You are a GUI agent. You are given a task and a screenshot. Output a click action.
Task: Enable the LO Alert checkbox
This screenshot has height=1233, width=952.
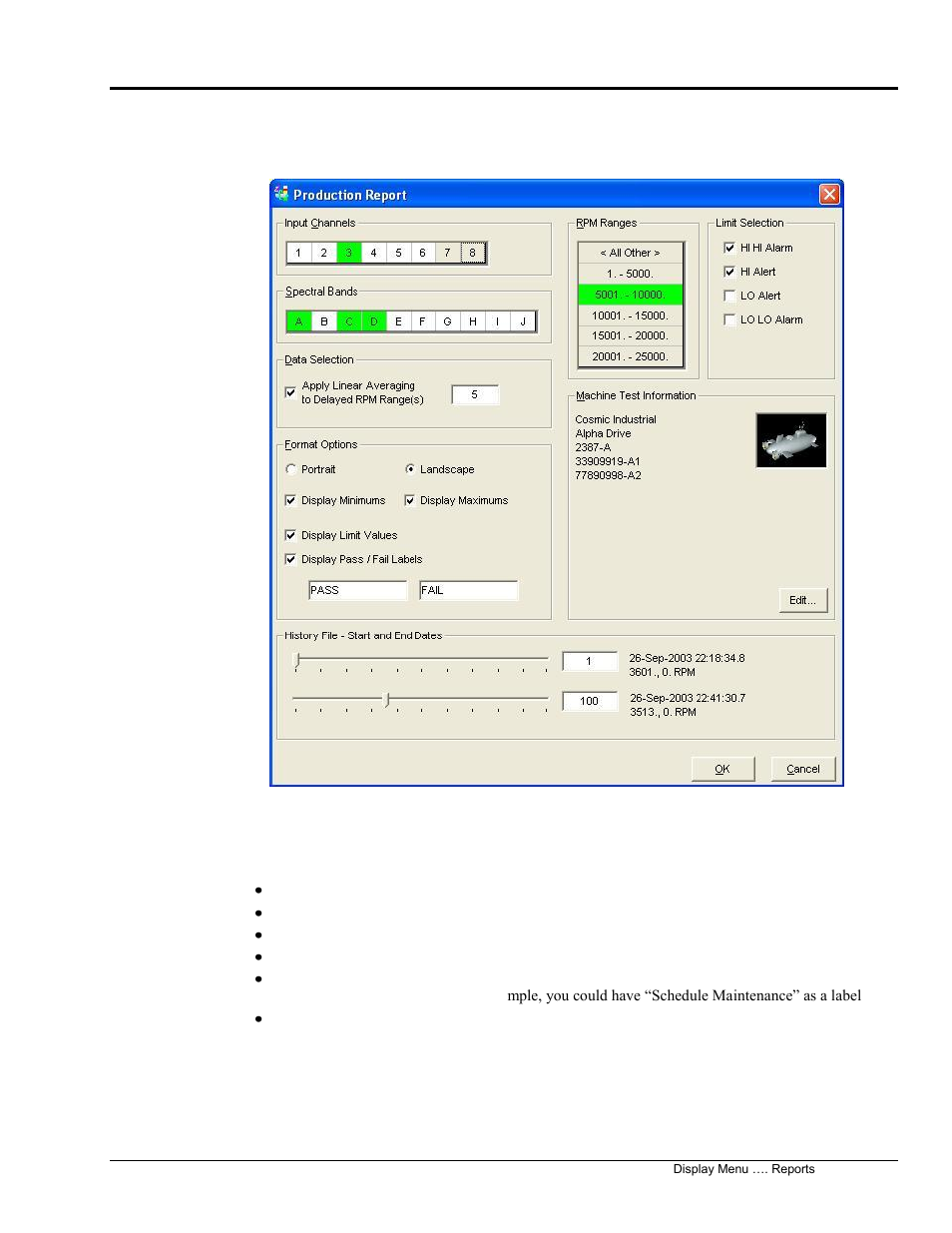pyautogui.click(x=729, y=296)
